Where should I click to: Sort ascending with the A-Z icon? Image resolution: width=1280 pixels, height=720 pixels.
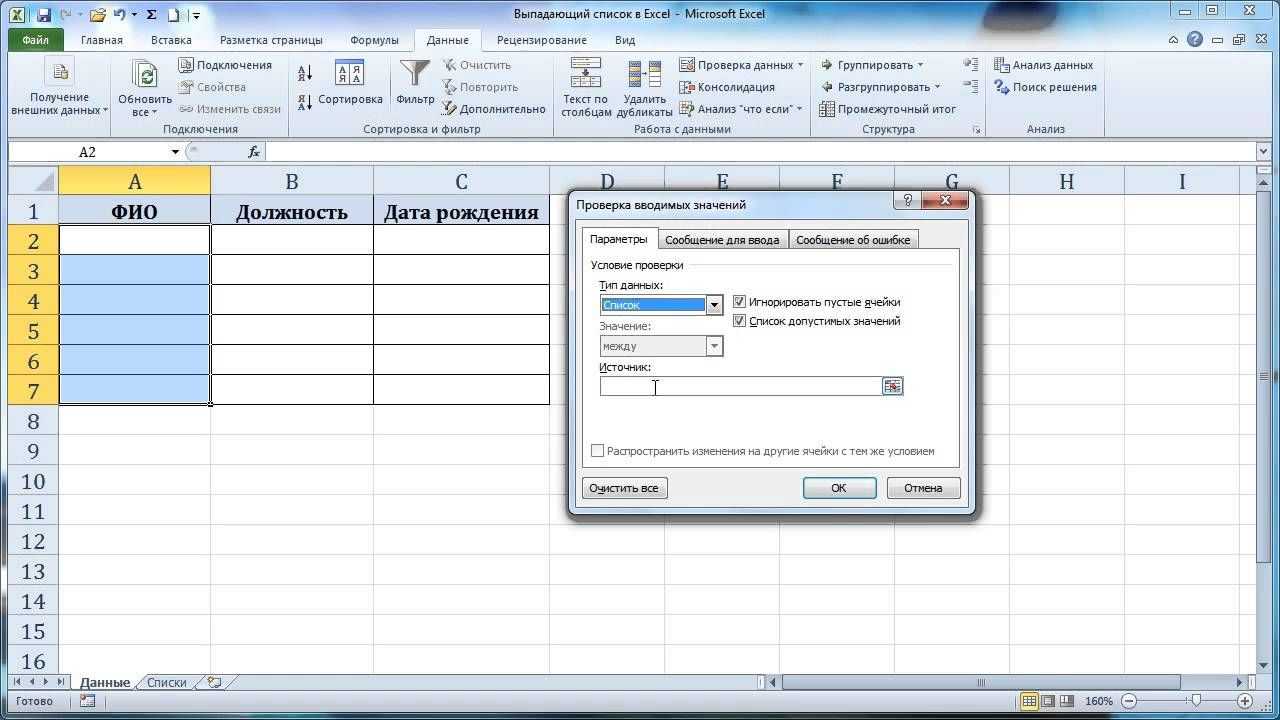(305, 72)
